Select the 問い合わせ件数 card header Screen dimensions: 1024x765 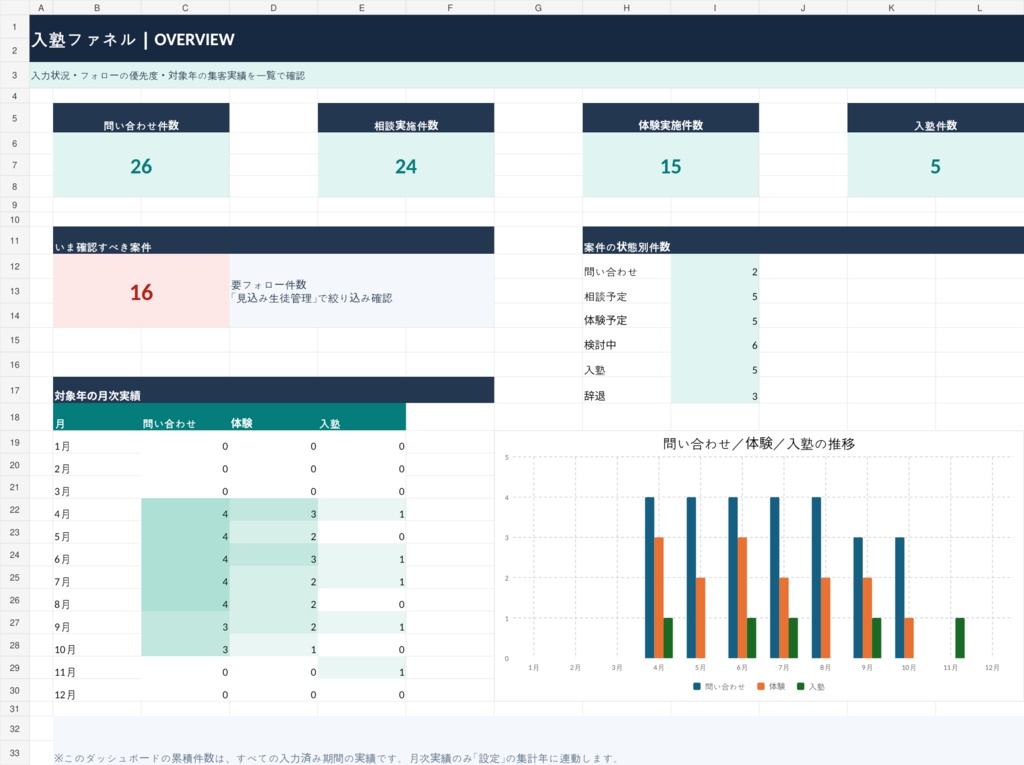[x=141, y=118]
